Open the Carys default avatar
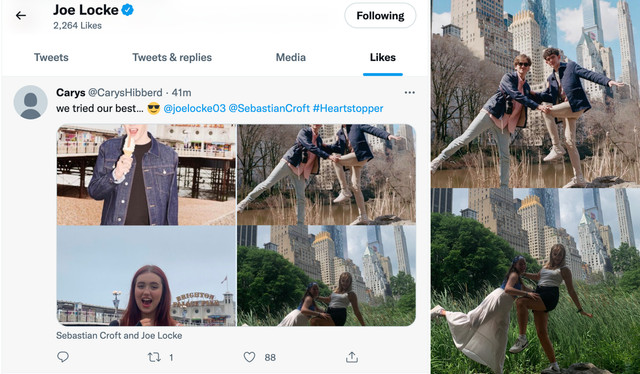This screenshot has height=374, width=640. [31, 102]
